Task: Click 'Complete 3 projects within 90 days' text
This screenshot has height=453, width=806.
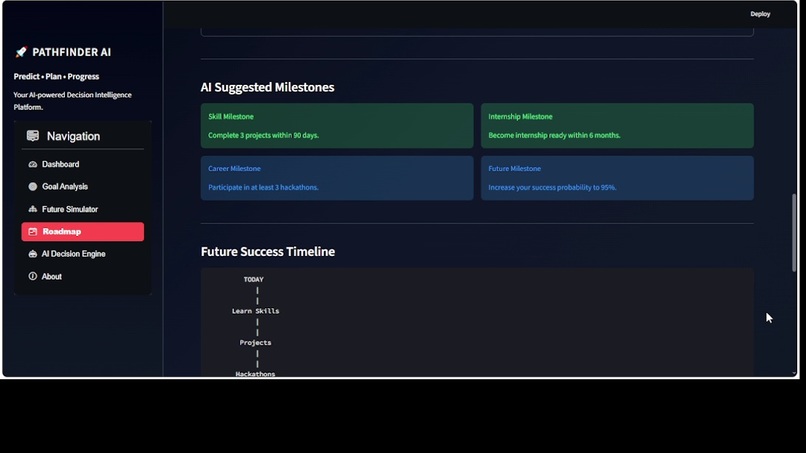Action: point(263,135)
